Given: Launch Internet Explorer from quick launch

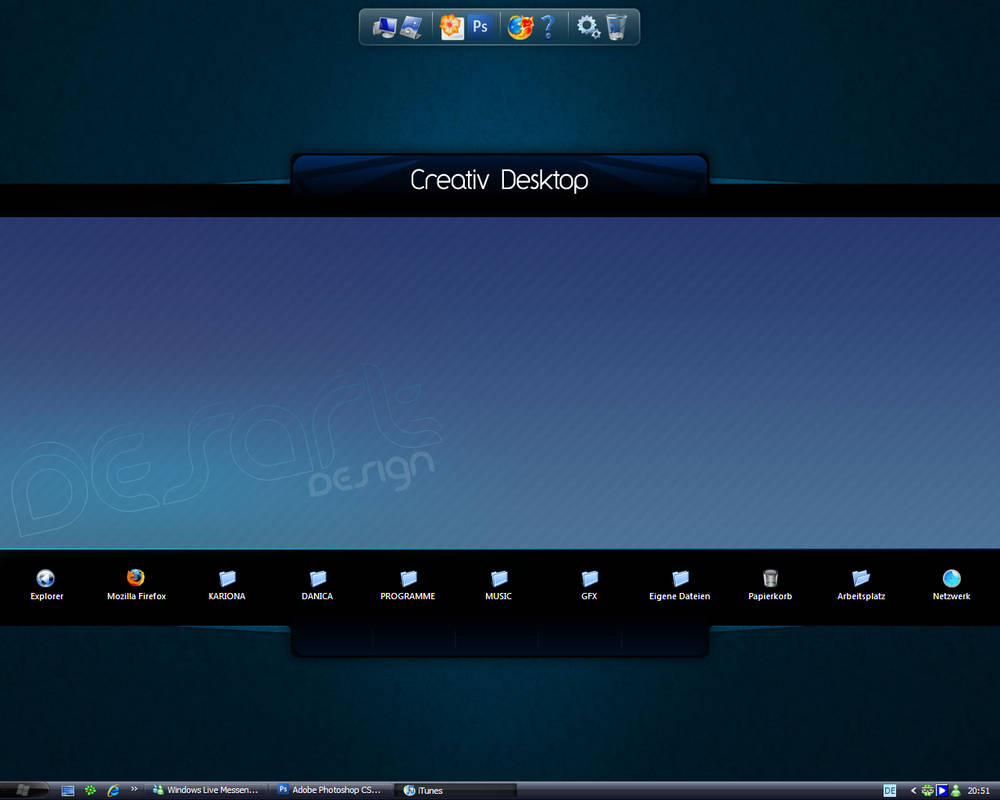Looking at the screenshot, I should [x=114, y=790].
